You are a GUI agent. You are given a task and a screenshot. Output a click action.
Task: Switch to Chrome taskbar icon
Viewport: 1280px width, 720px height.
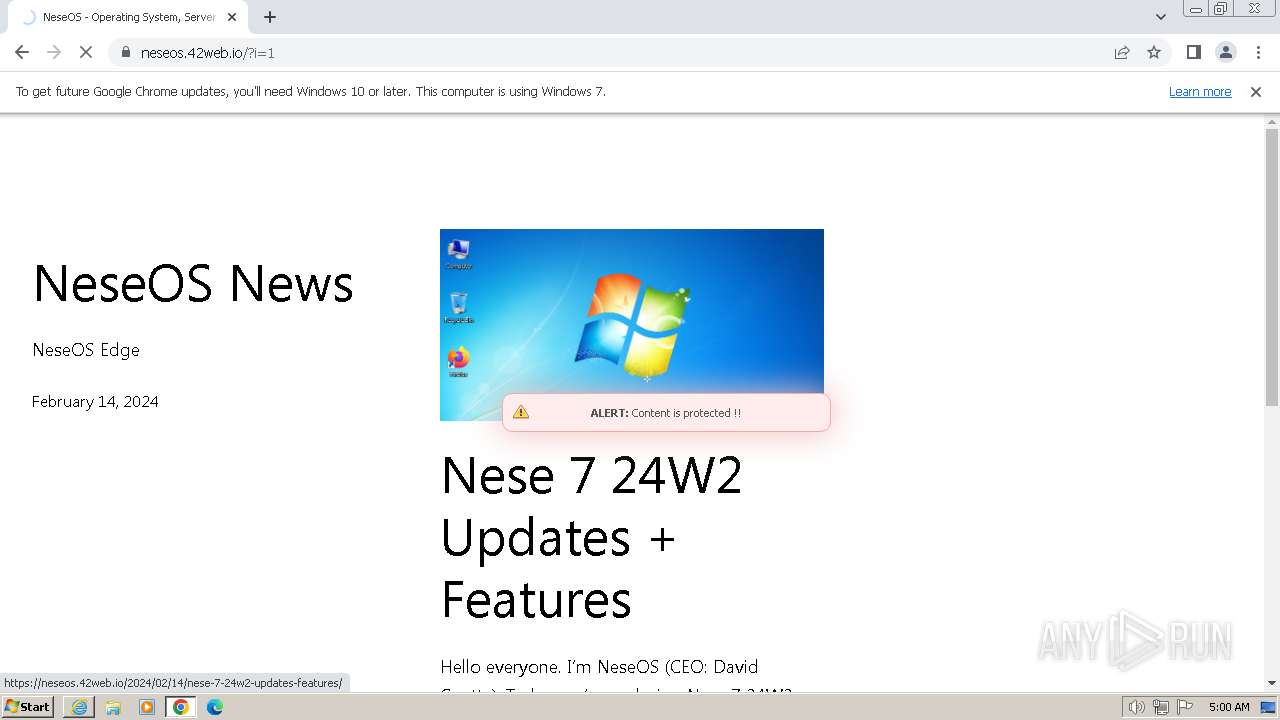click(181, 707)
